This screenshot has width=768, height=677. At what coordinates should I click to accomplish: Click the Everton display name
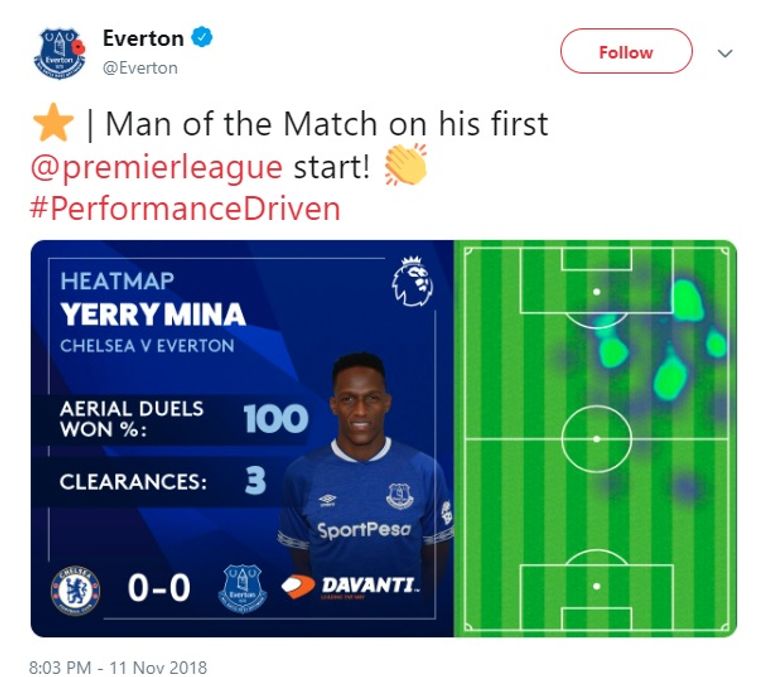coord(143,39)
